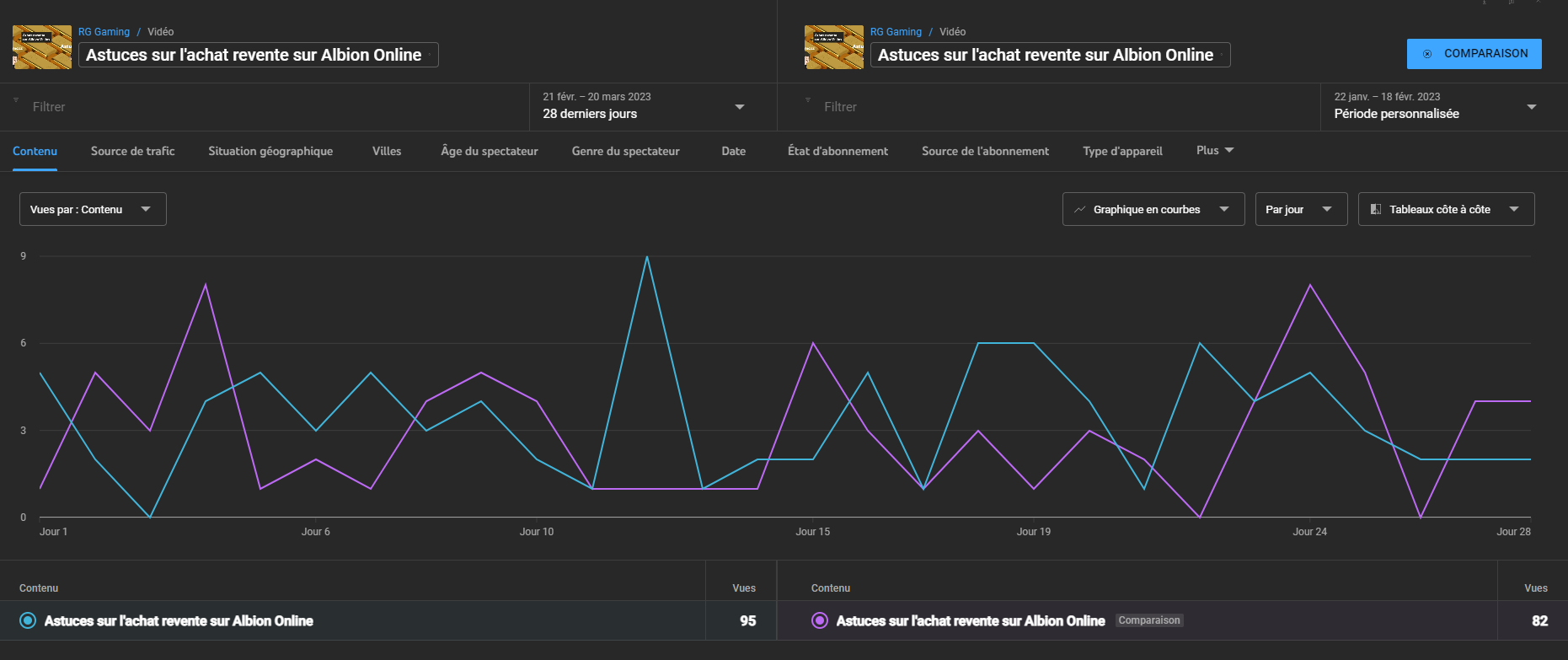Click the close icon inside COMPARAISON button
The image size is (1568, 660).
tap(1427, 54)
